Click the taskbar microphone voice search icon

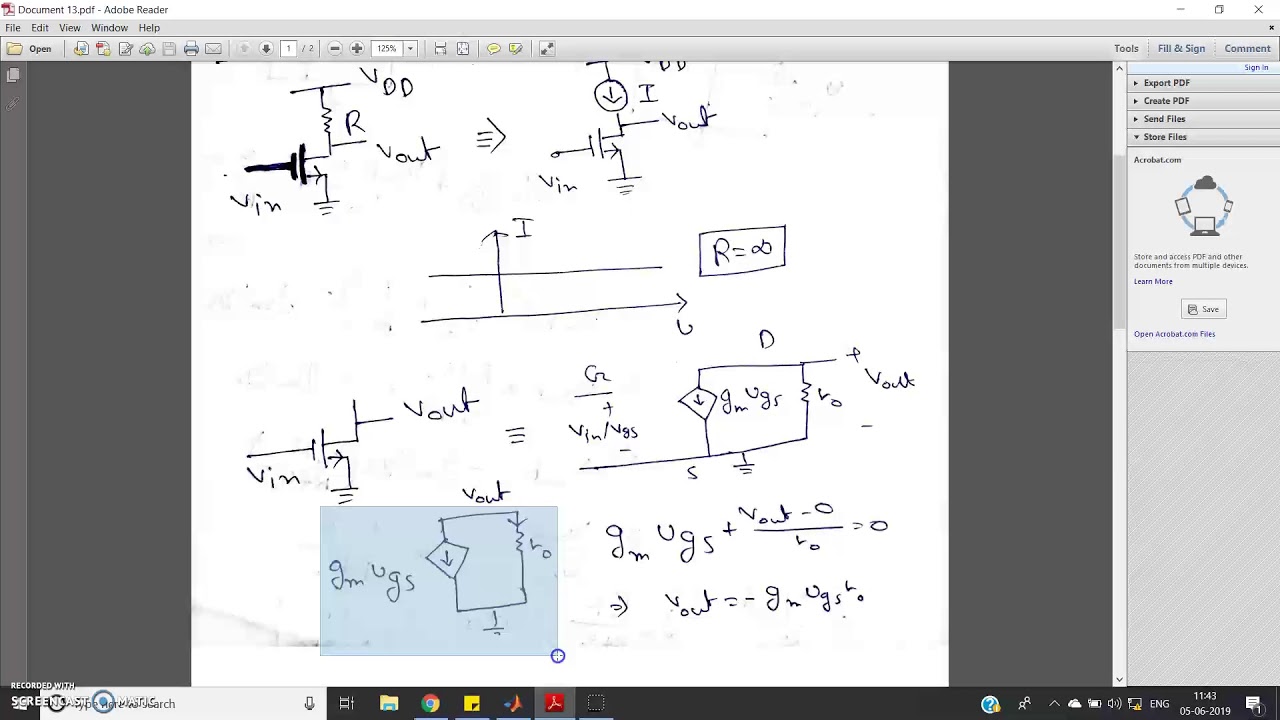(310, 704)
